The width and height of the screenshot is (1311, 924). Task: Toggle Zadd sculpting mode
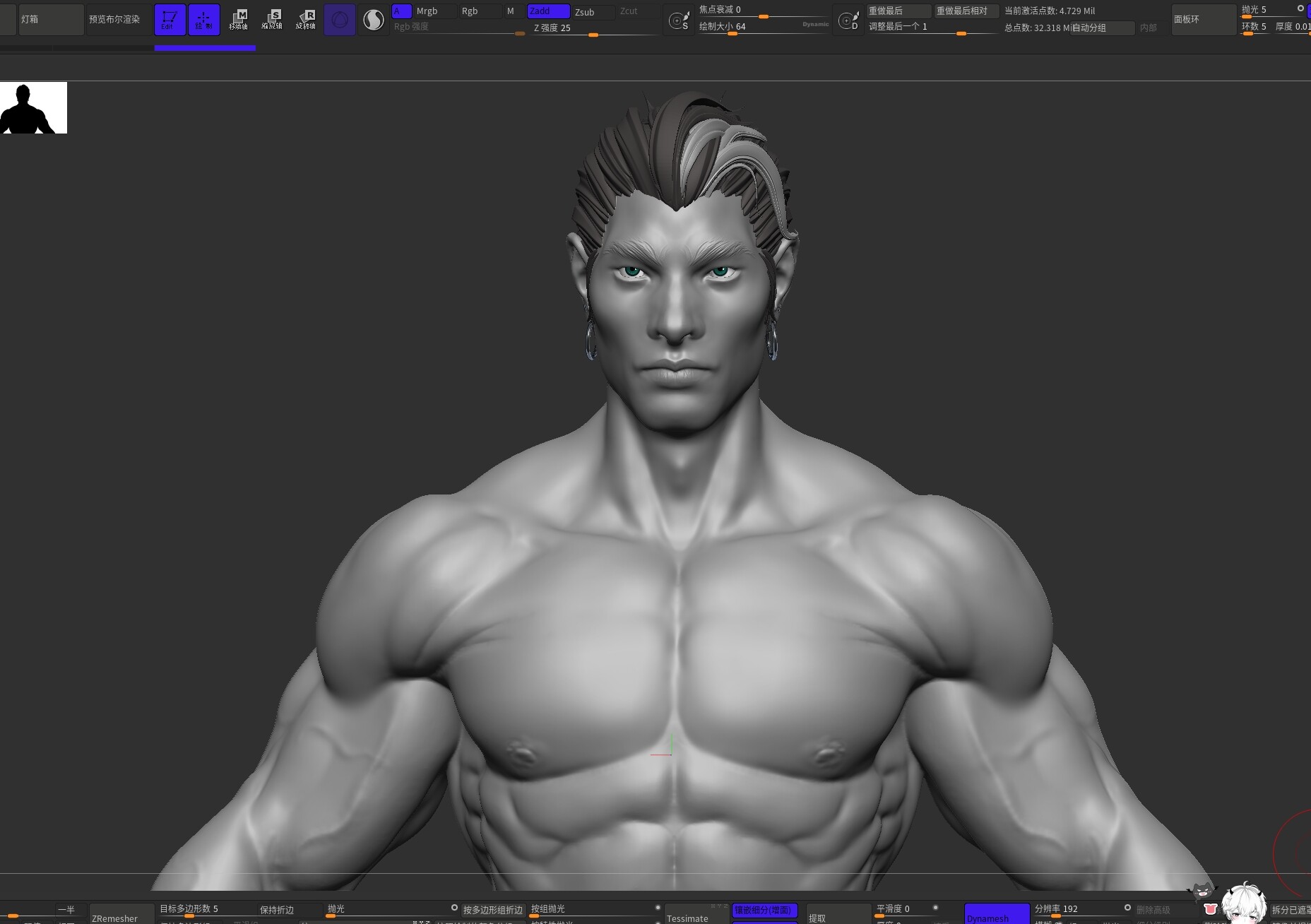(547, 11)
